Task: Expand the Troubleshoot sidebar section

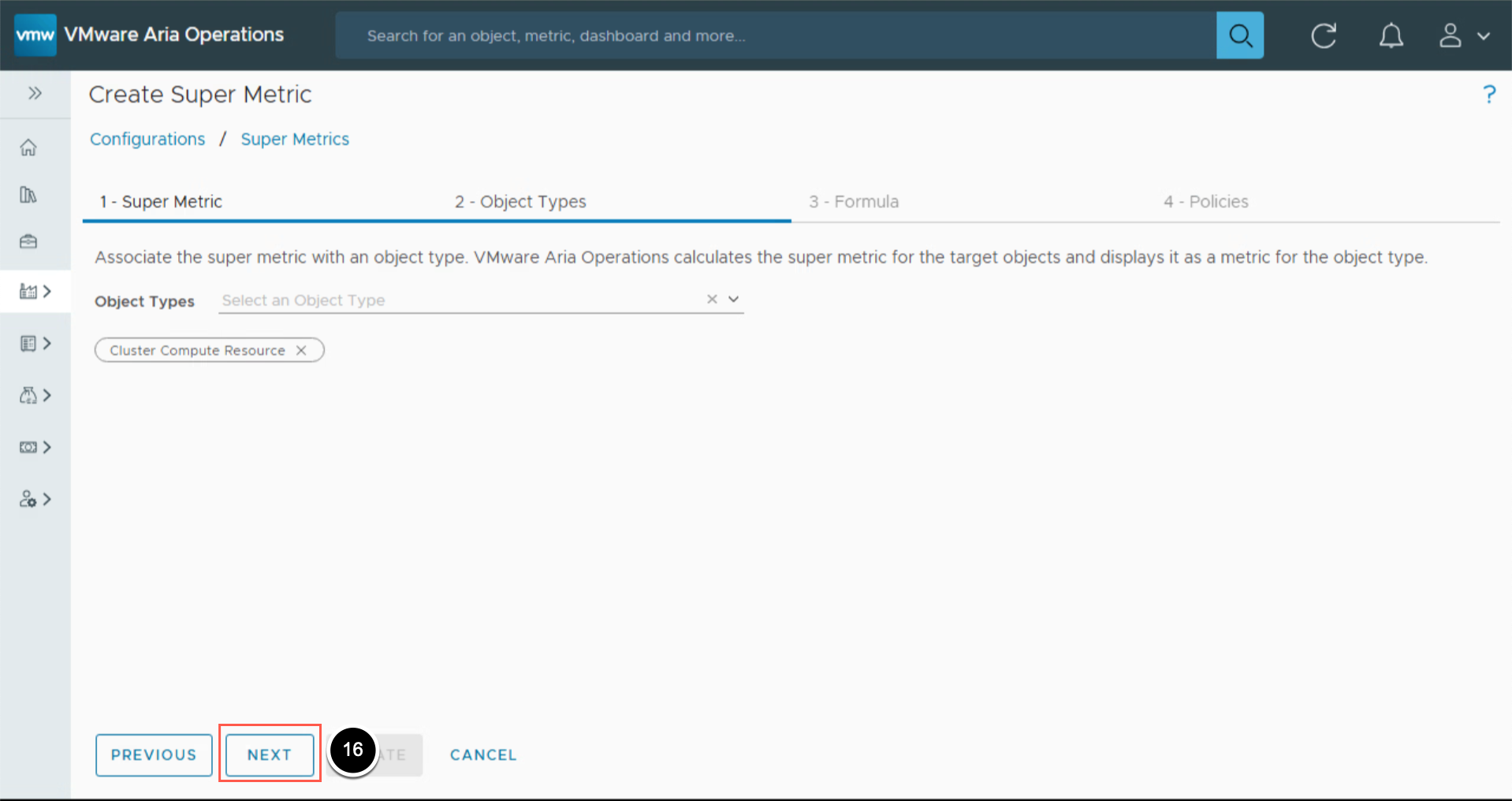Action: [x=35, y=396]
